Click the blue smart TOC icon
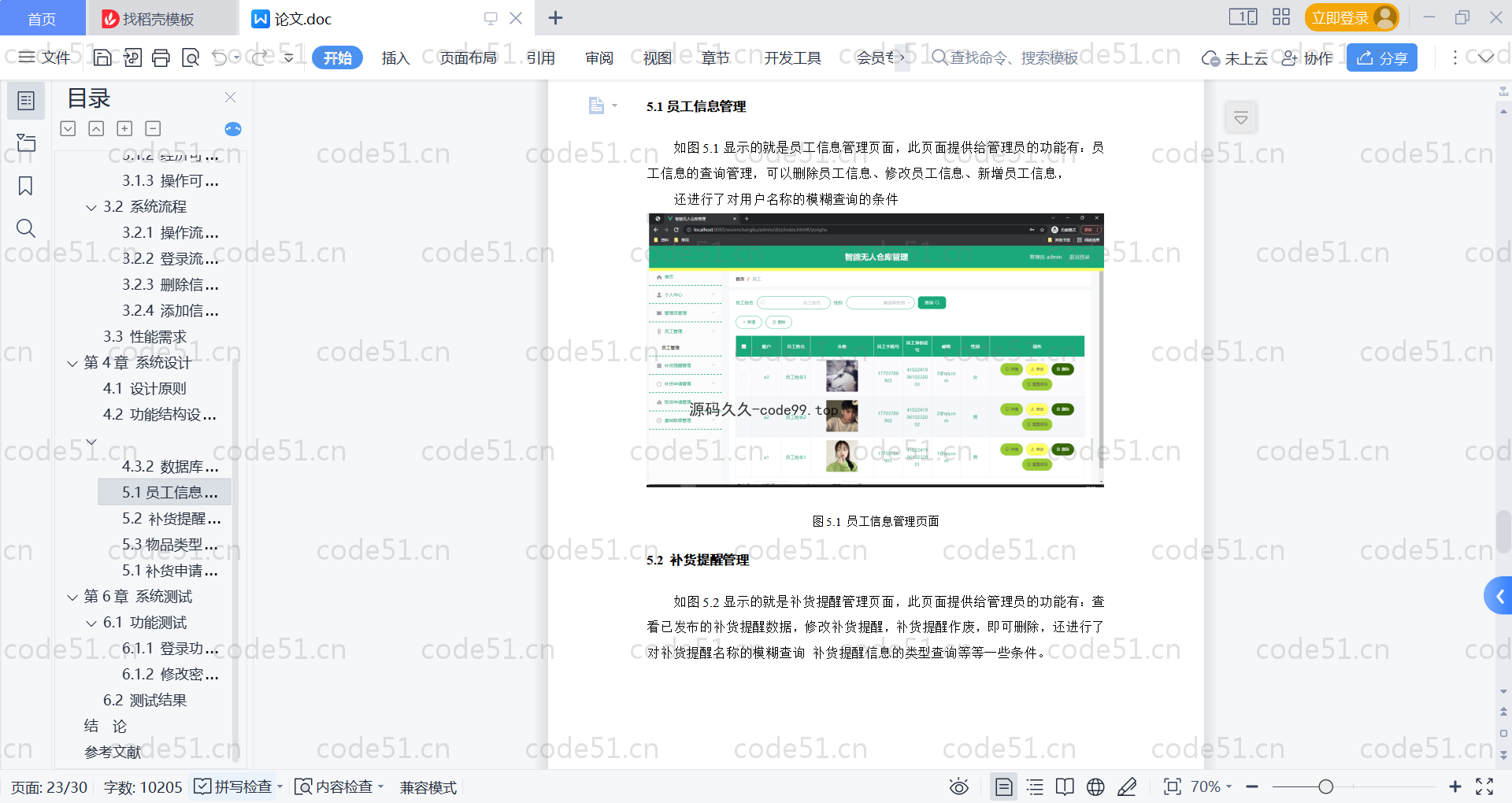Viewport: 1512px width, 803px height. click(233, 129)
